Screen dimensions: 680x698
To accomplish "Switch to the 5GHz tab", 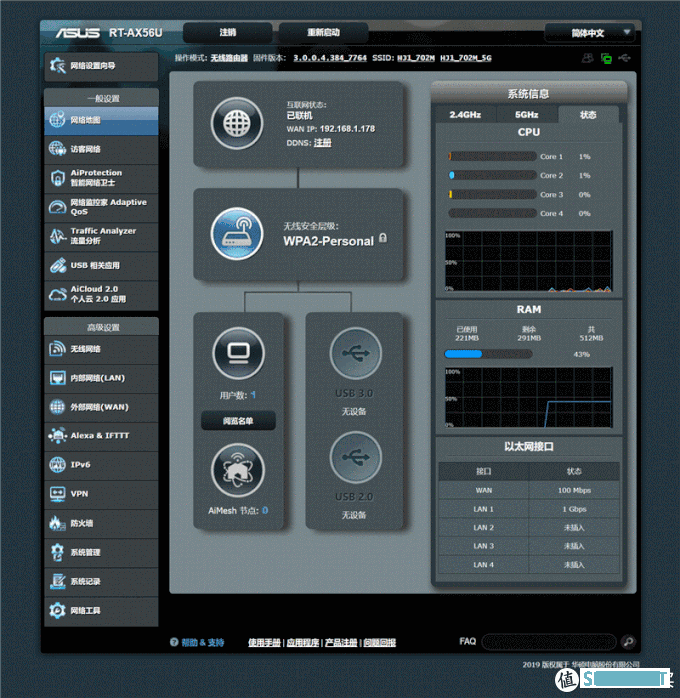I will [526, 114].
